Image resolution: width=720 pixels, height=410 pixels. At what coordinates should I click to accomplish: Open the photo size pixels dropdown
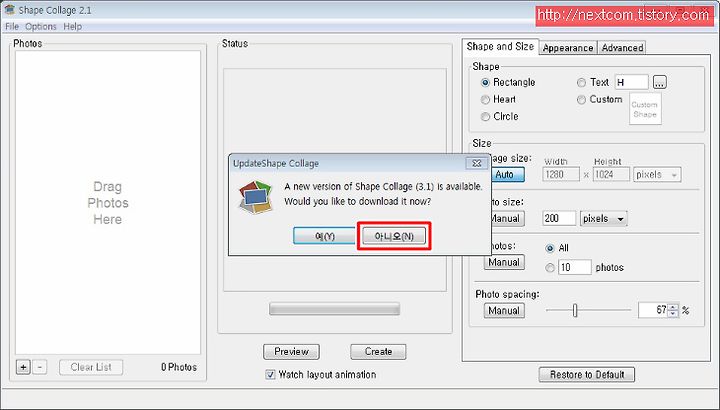[603, 219]
